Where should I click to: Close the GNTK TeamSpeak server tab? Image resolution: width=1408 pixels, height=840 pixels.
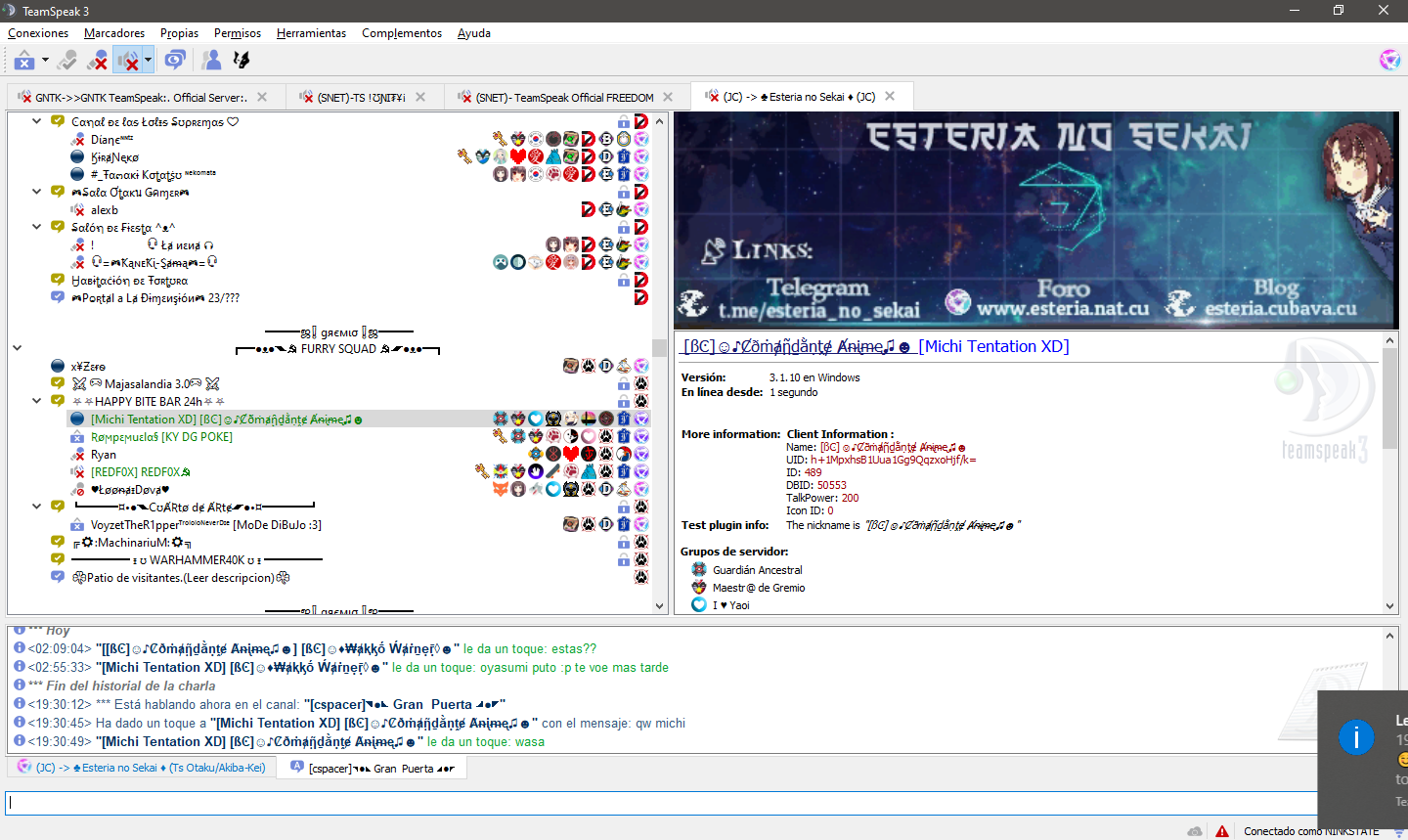pos(262,97)
